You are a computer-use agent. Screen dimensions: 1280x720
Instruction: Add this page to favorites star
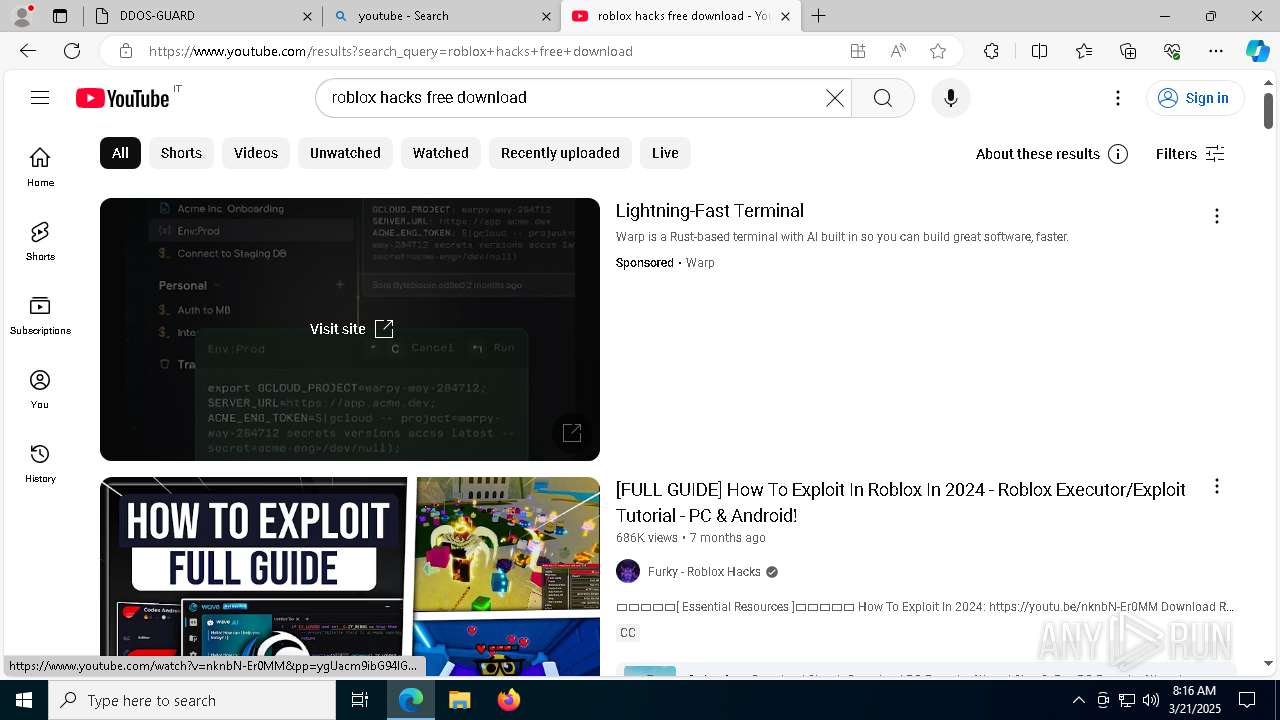pyautogui.click(x=937, y=51)
